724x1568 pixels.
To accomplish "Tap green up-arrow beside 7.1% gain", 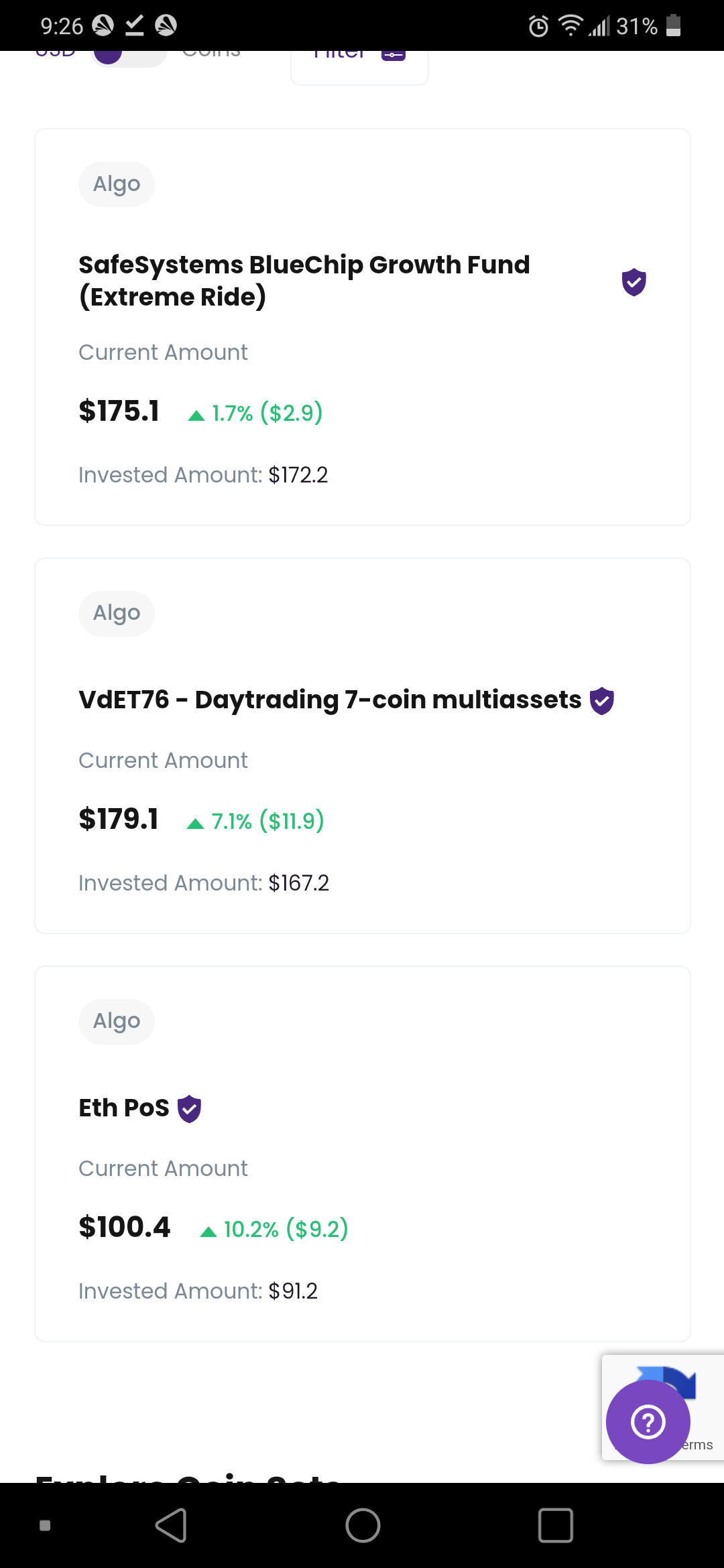I will [195, 824].
